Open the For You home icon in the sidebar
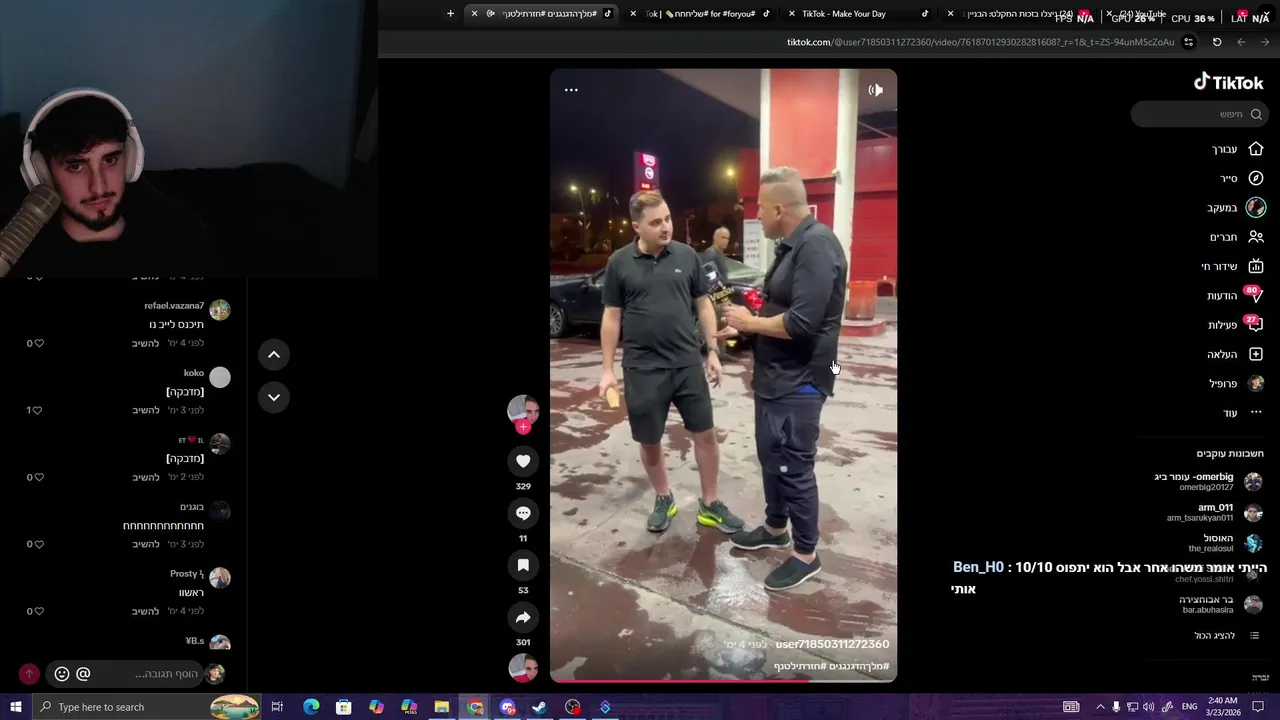This screenshot has height=720, width=1280. (1256, 149)
